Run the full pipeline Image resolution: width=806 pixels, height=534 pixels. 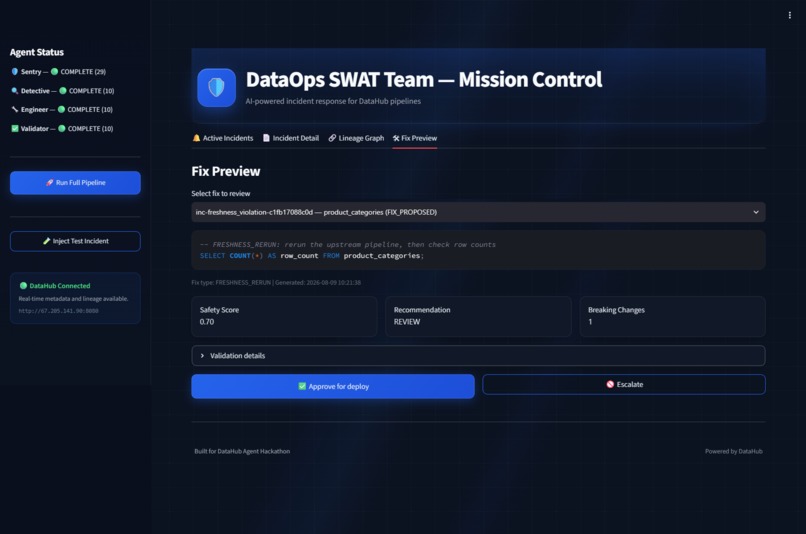pos(75,182)
